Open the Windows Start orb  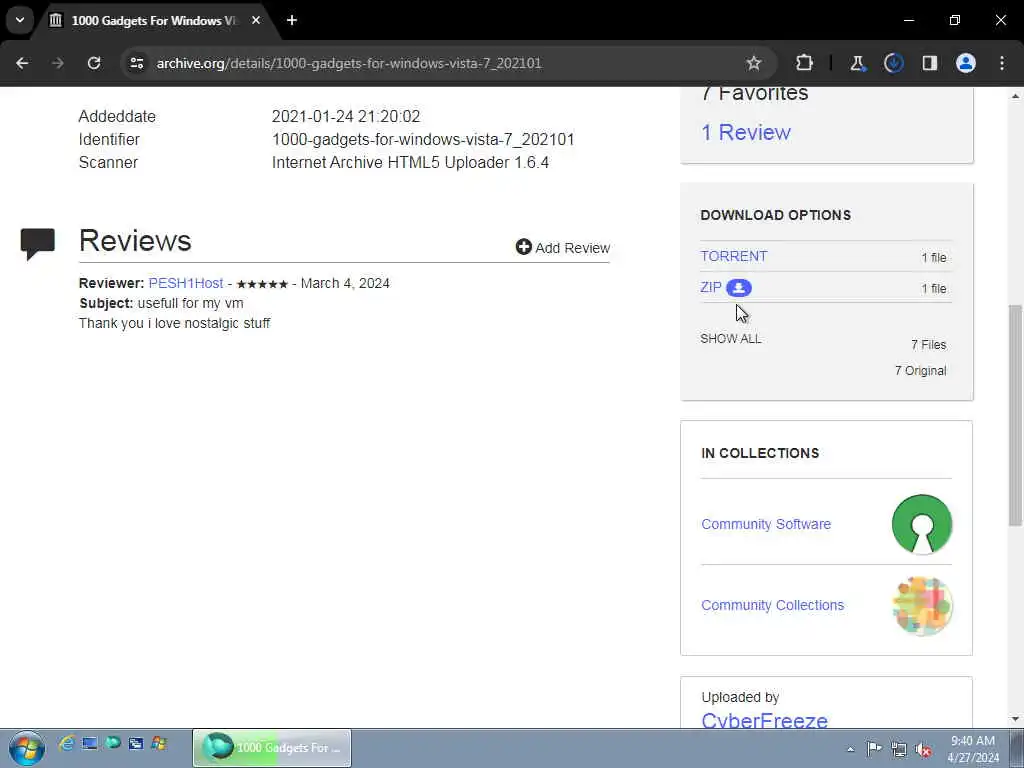pos(27,748)
